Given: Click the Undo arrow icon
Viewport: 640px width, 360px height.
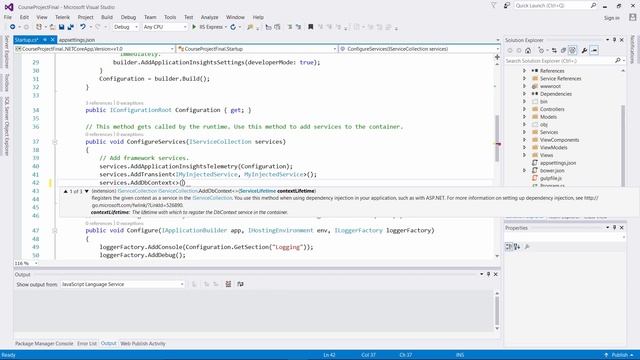Looking at the screenshot, I should click(x=83, y=27).
